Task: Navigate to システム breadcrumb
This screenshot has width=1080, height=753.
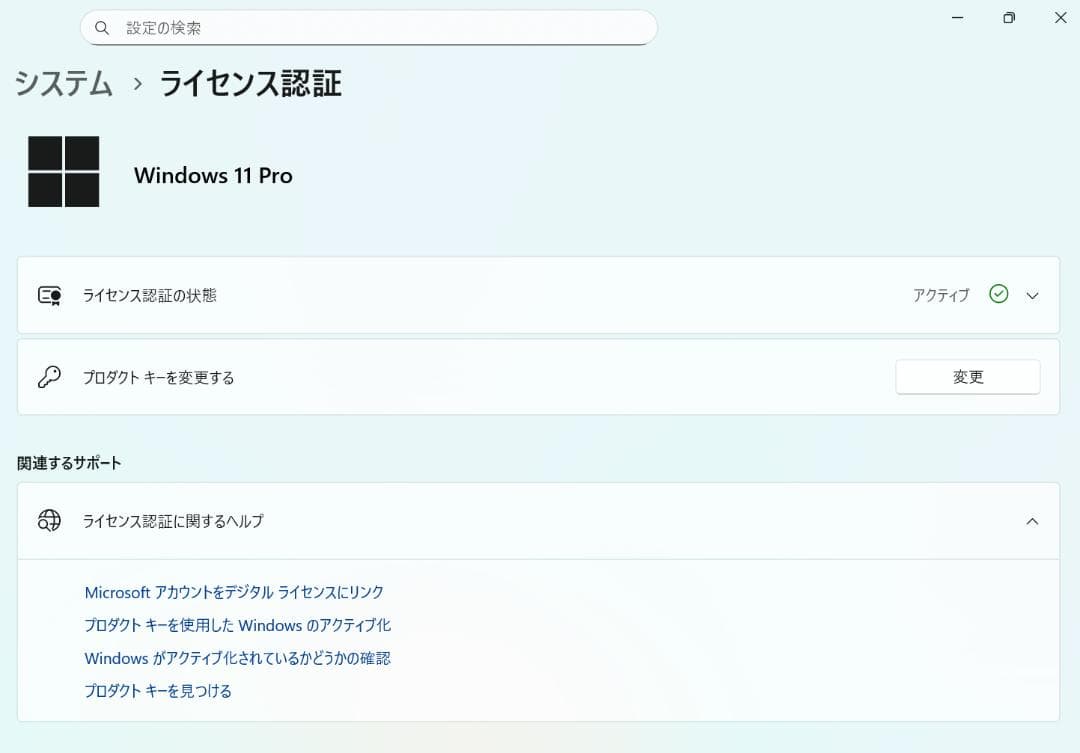Action: click(x=62, y=85)
